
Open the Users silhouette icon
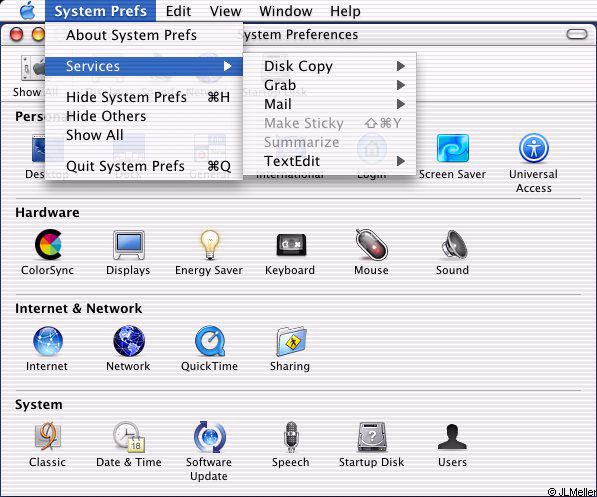[x=452, y=436]
